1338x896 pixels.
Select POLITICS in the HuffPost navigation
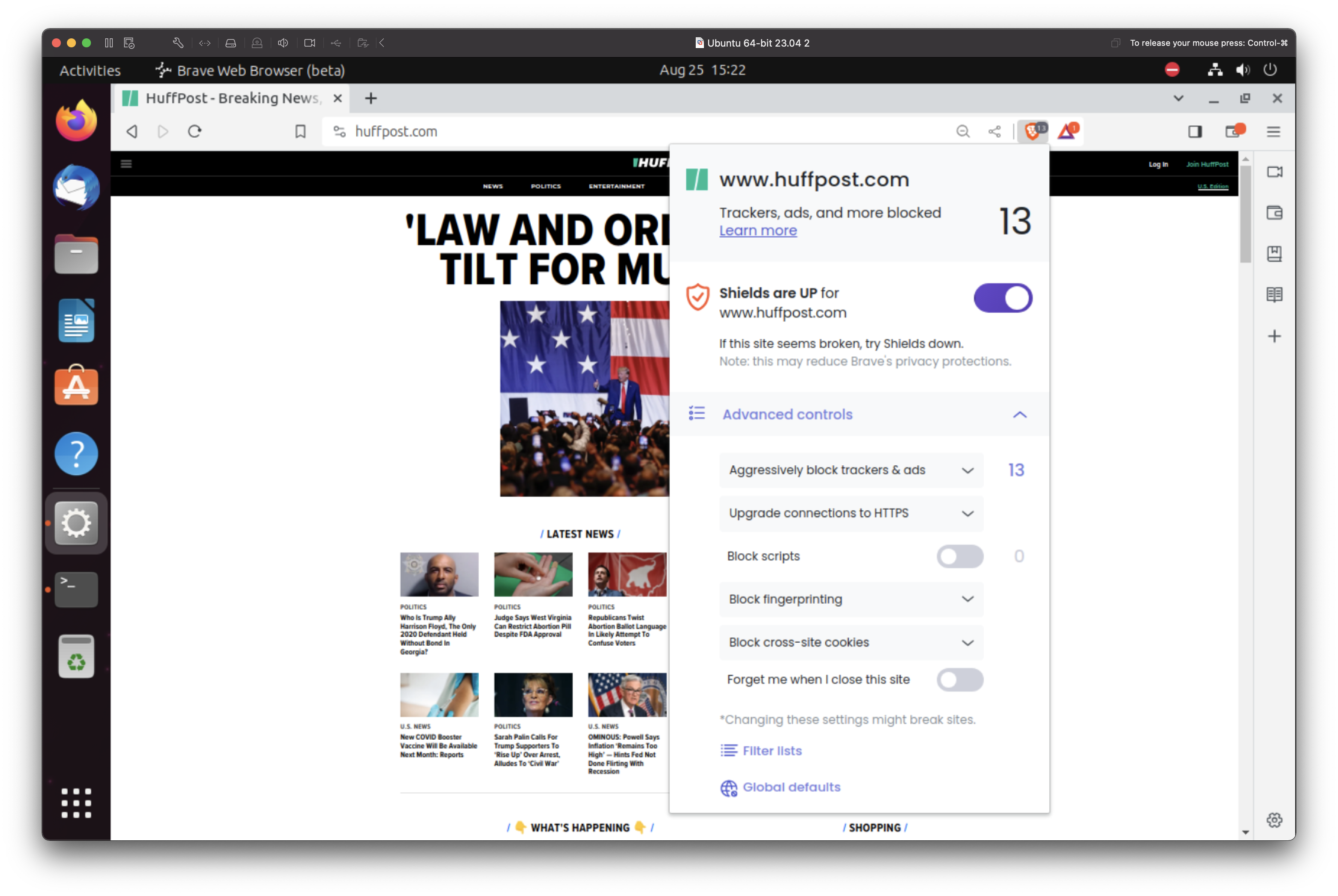546,186
